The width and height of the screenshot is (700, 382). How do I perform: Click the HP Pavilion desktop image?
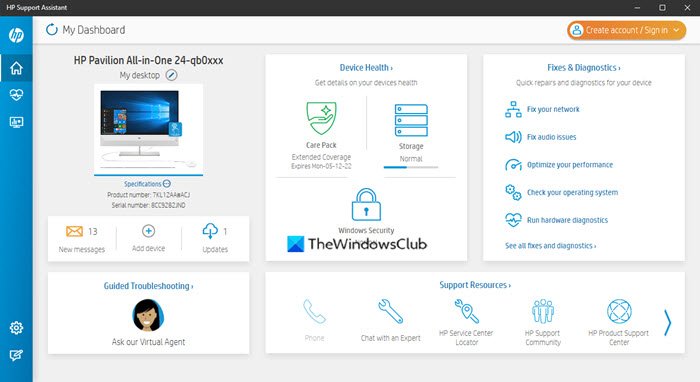[x=148, y=129]
